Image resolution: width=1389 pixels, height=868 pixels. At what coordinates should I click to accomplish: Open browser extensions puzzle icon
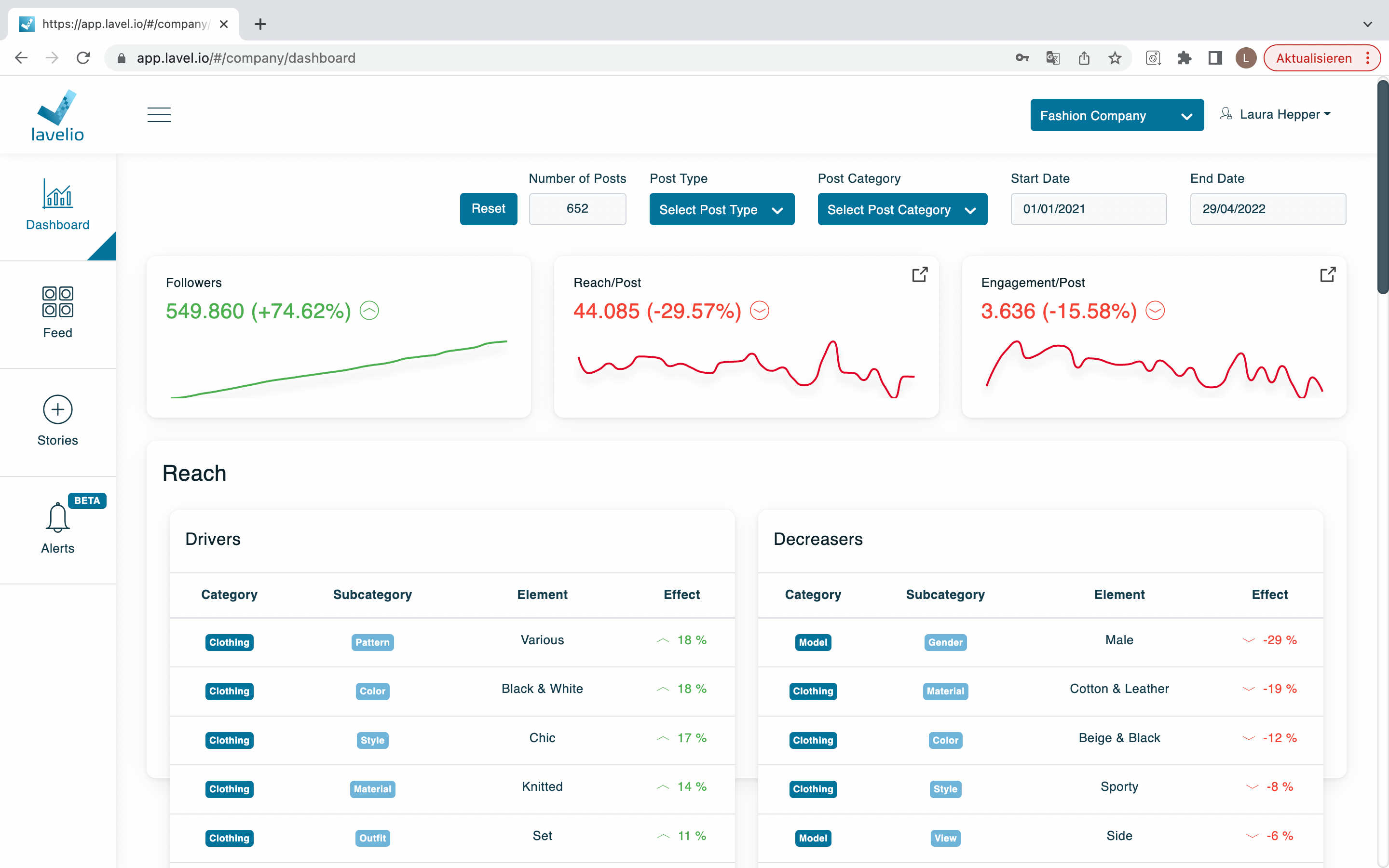(1184, 58)
